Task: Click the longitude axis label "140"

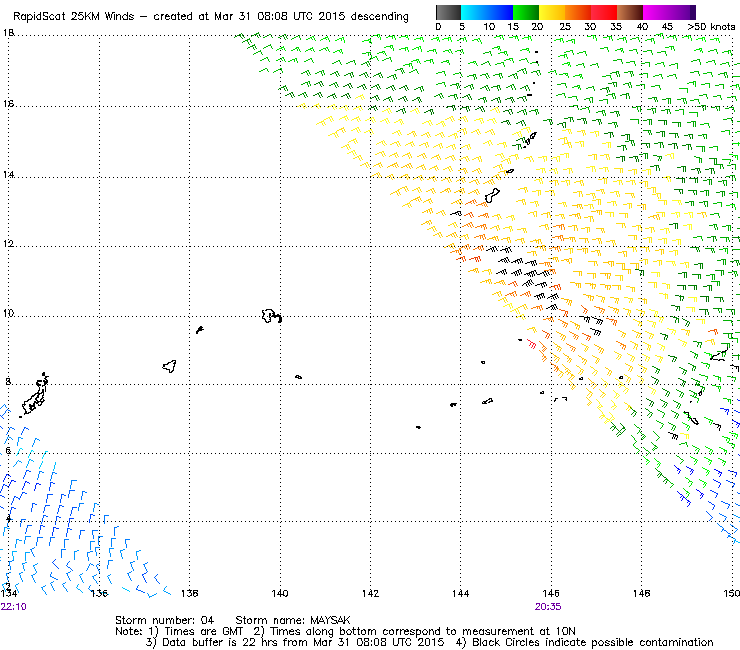Action: [280, 593]
